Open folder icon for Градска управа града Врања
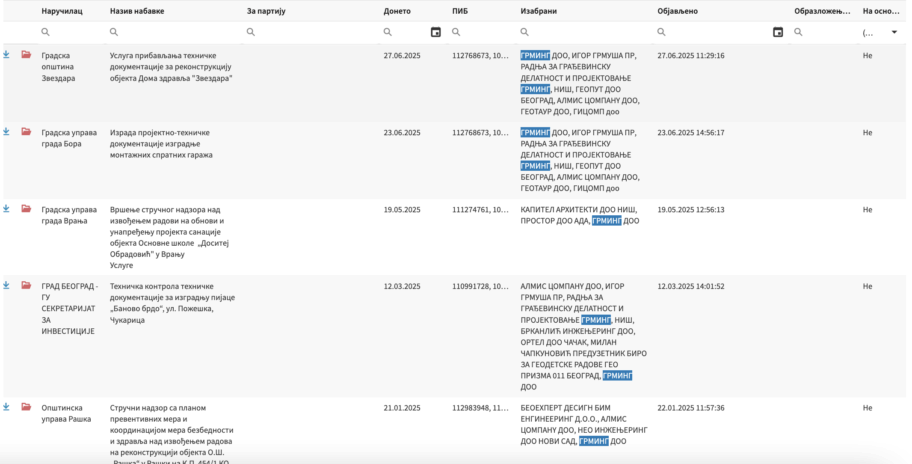Screen dimensions: 912x464 click(26, 209)
